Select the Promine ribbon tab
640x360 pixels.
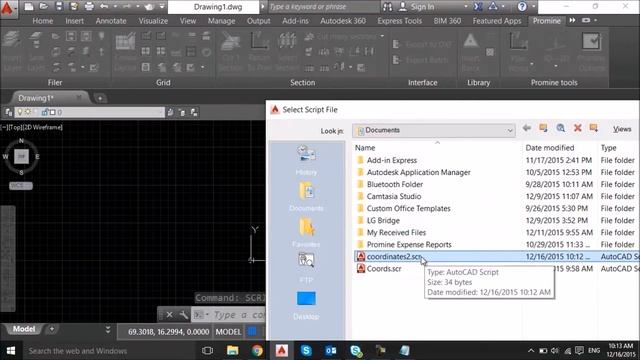547,20
